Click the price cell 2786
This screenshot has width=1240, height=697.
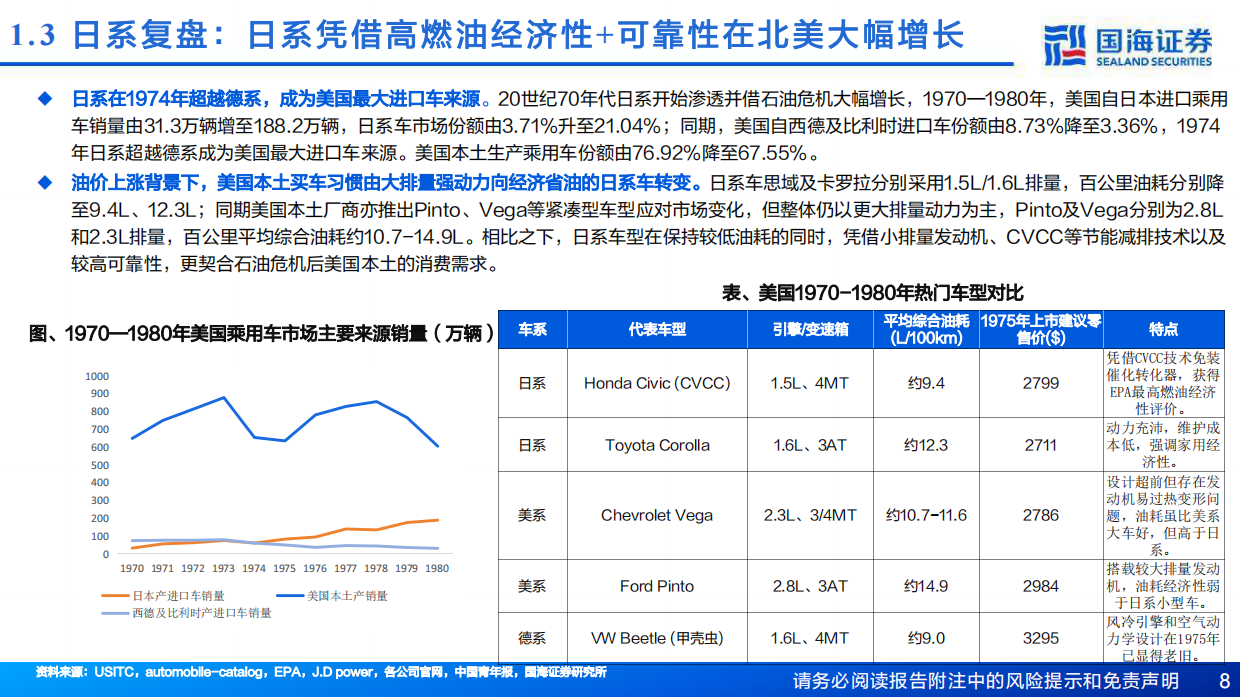click(1040, 515)
